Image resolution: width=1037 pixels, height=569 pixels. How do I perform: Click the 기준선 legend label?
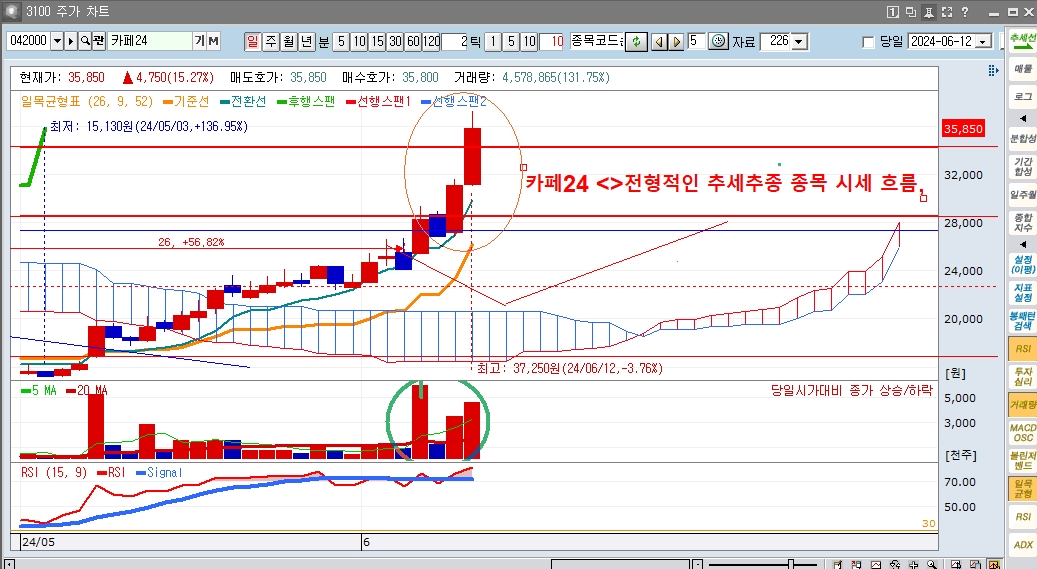(x=187, y=101)
